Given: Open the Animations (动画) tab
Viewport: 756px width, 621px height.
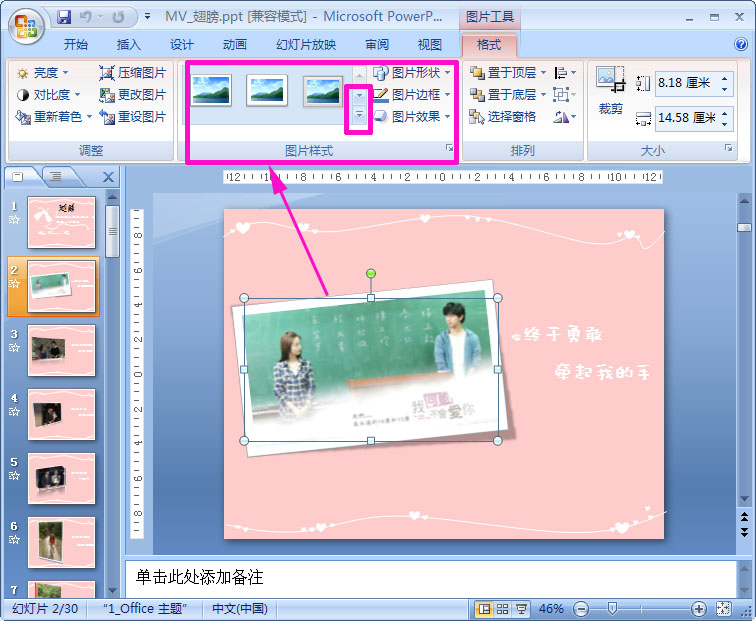Looking at the screenshot, I should pyautogui.click(x=234, y=44).
